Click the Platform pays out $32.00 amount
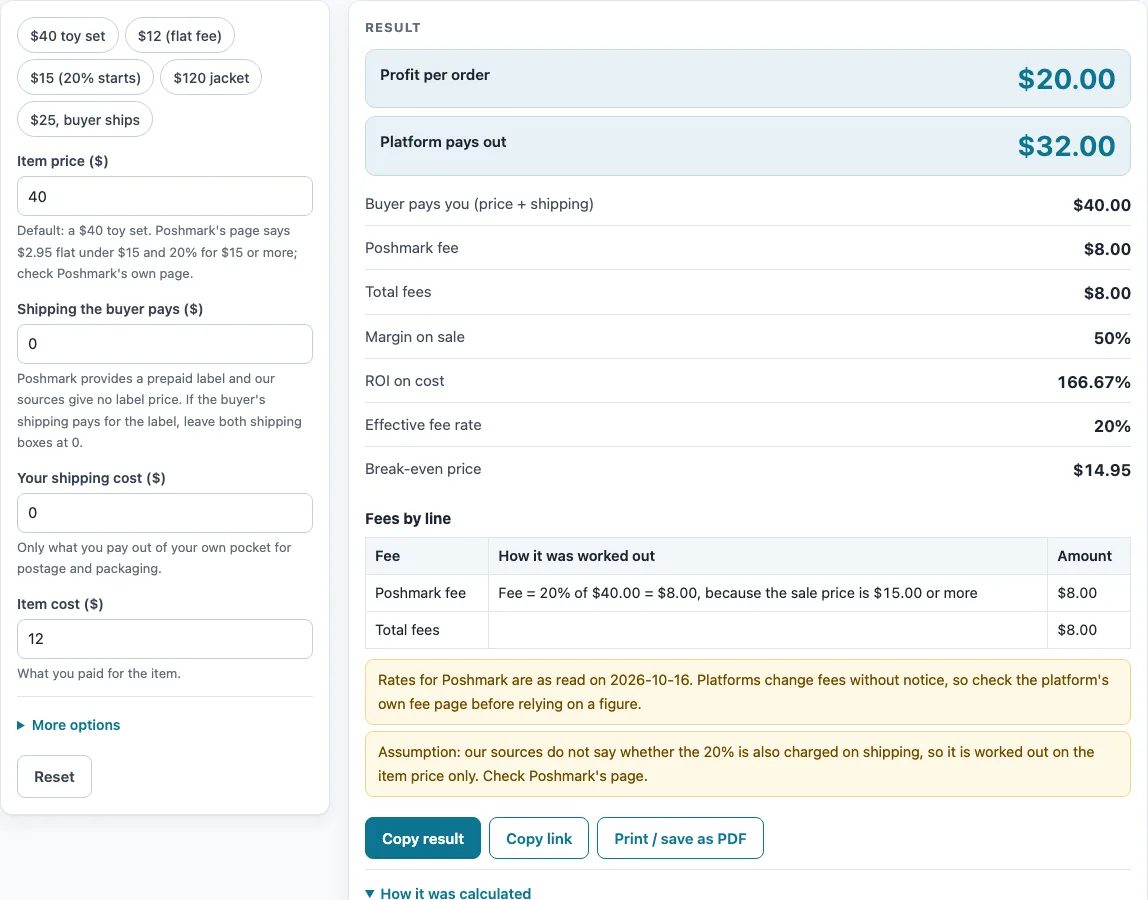Image resolution: width=1148 pixels, height=900 pixels. pyautogui.click(x=1066, y=146)
